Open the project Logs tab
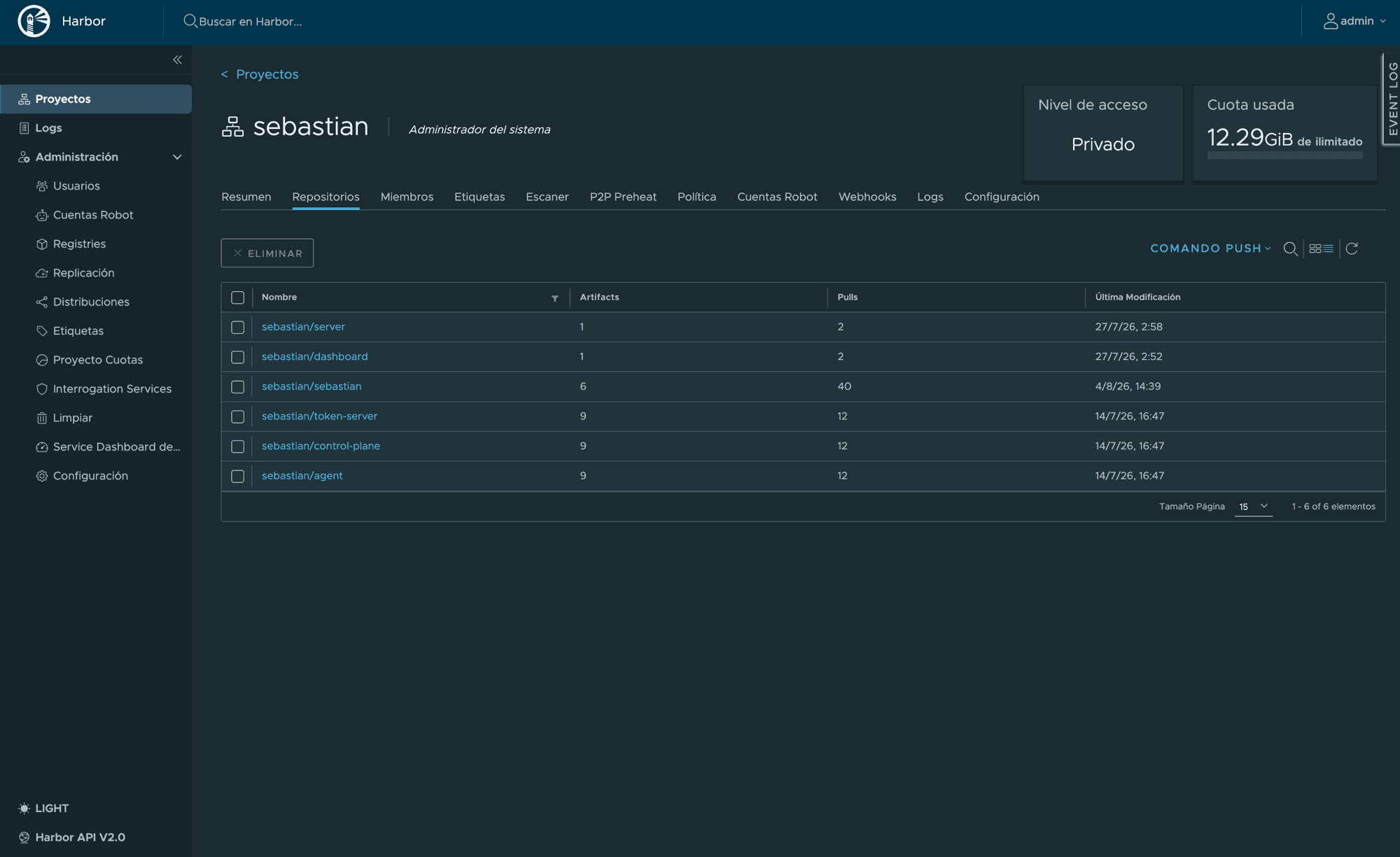 coord(930,197)
